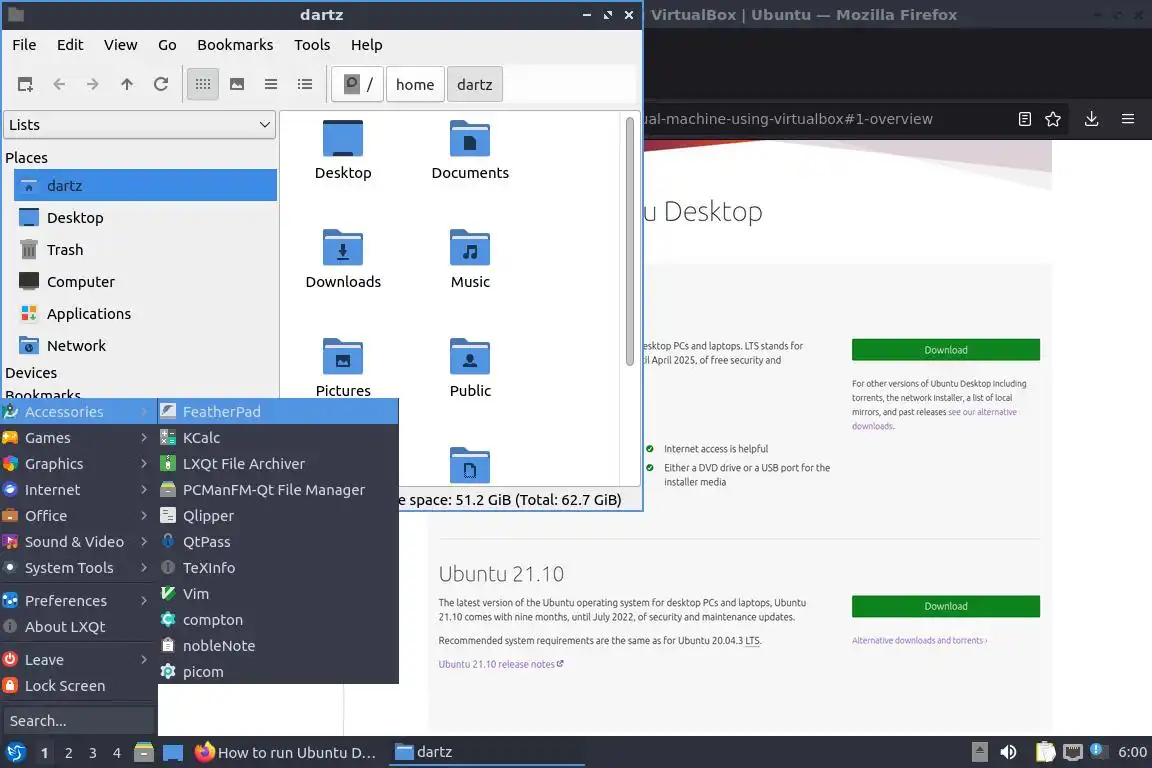Expand System Tools submenu
This screenshot has height=768, width=1152.
pos(79,568)
